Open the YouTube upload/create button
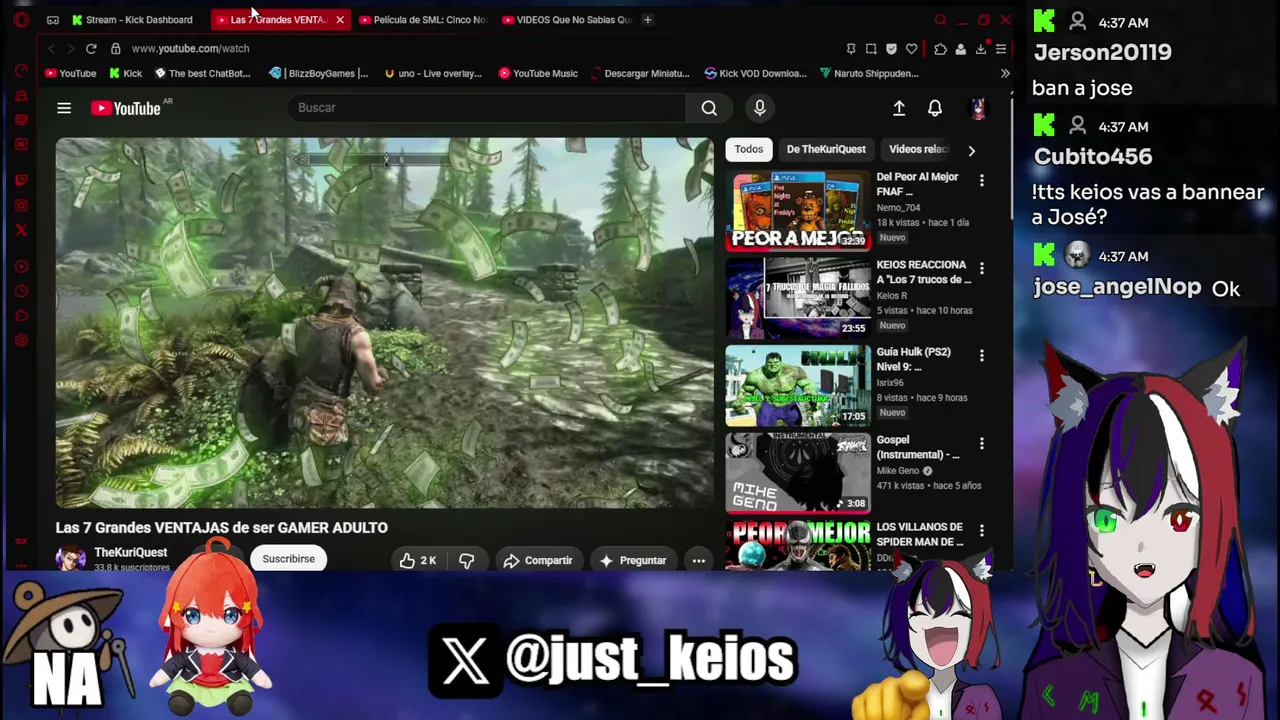Viewport: 1280px width, 720px height. pyautogui.click(x=899, y=108)
